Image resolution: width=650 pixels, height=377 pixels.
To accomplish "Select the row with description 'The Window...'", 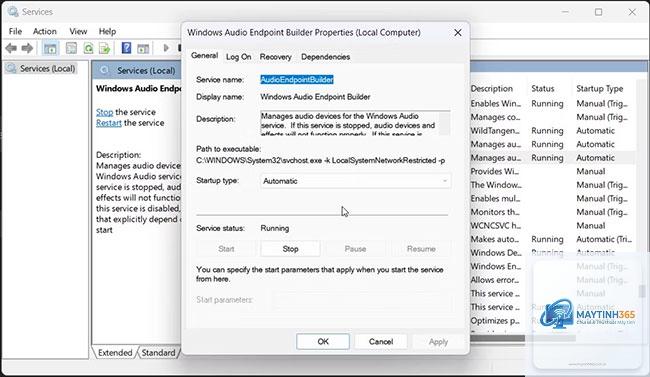I will pos(553,185).
